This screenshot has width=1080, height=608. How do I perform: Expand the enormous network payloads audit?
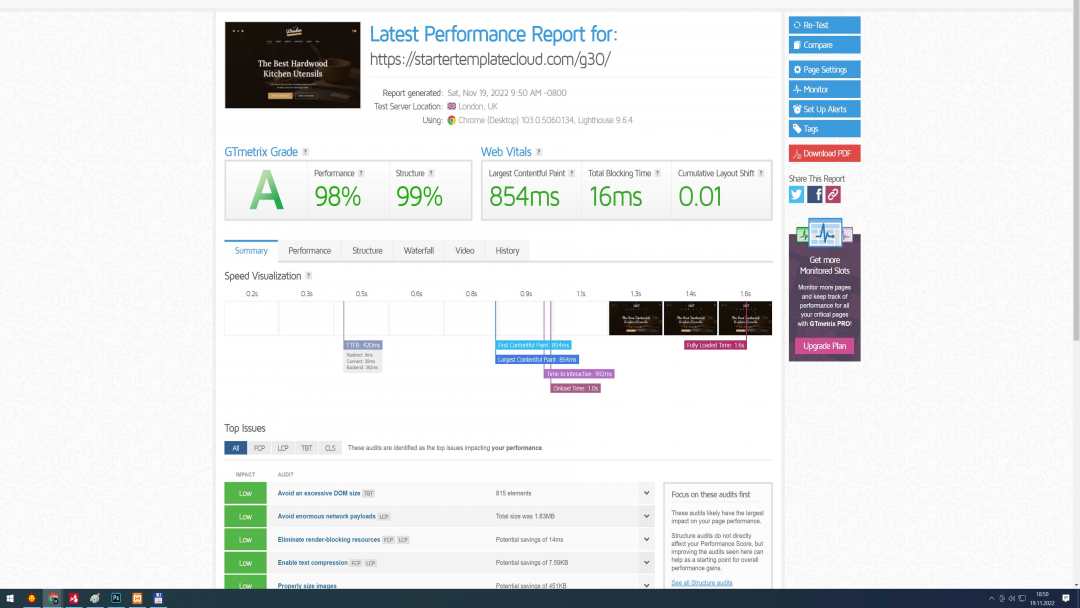tap(646, 516)
